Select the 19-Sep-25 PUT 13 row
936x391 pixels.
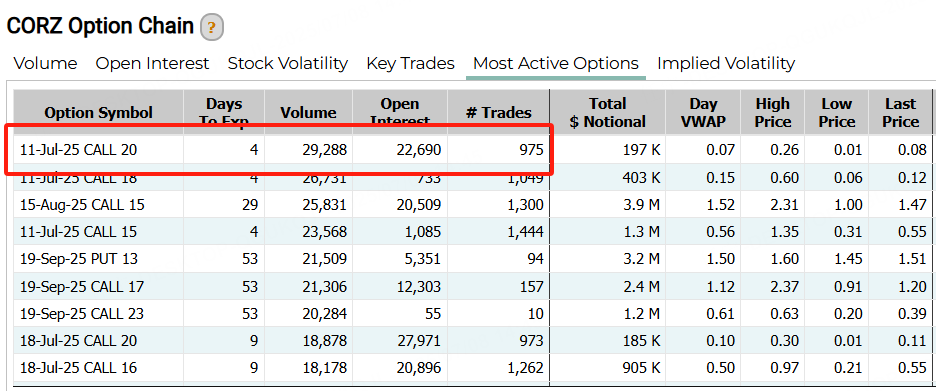tap(472, 259)
